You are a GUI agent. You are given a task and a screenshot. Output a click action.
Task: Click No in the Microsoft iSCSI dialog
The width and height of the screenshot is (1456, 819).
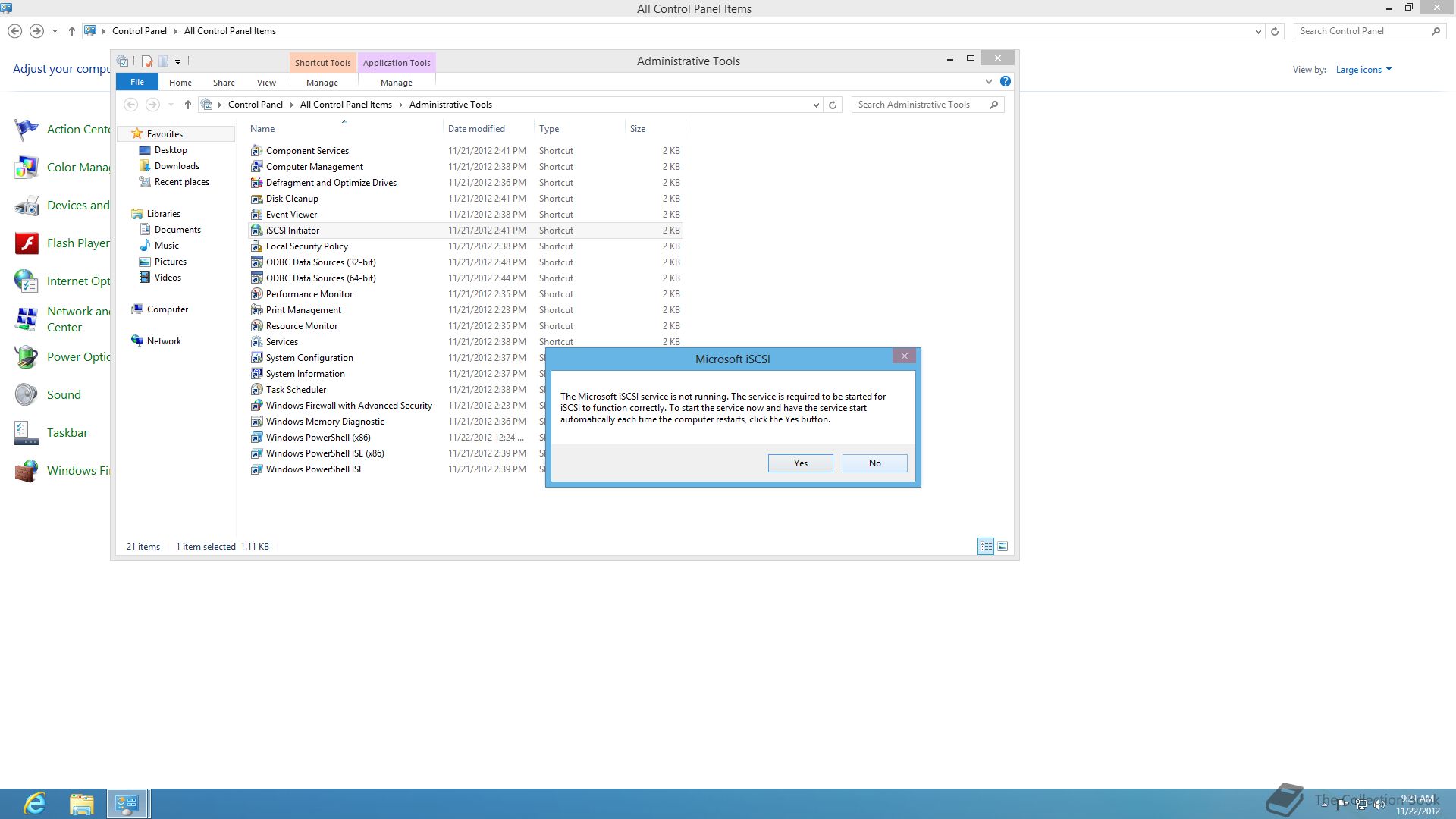click(x=874, y=463)
